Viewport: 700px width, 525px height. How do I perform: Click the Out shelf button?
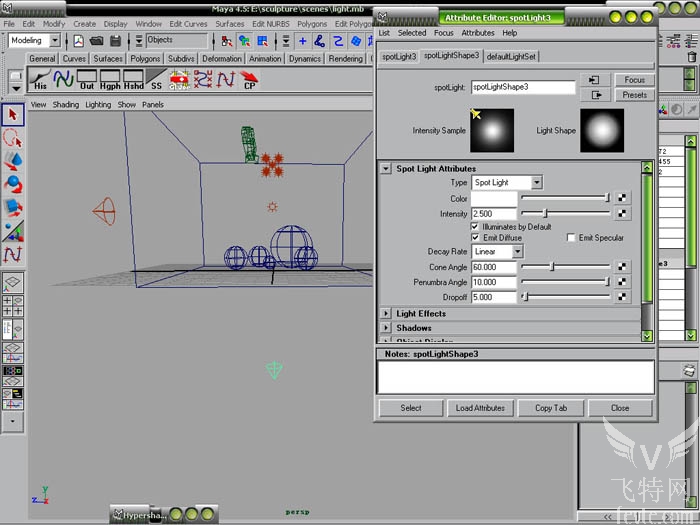[x=87, y=80]
